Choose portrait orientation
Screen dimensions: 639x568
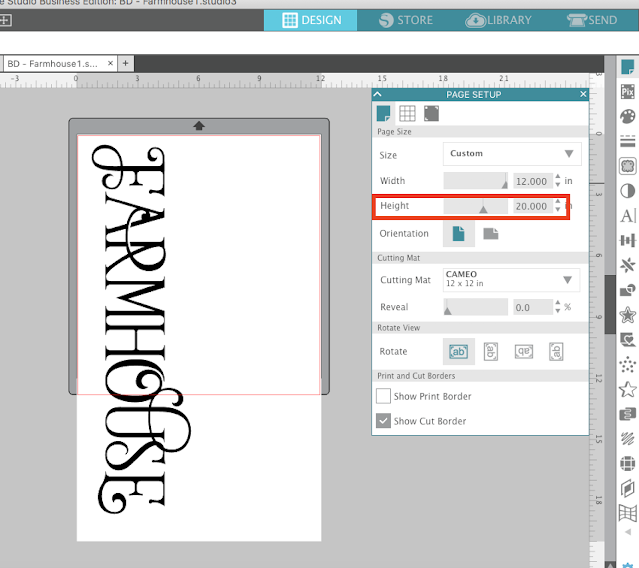459,234
